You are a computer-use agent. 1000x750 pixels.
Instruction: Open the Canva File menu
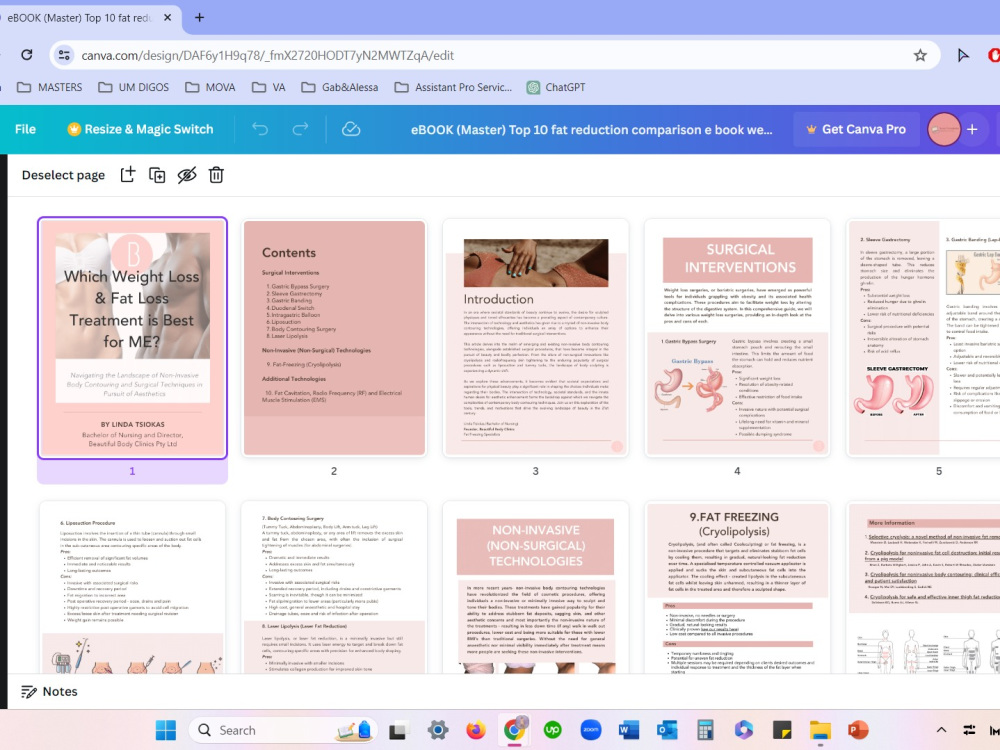[x=26, y=129]
